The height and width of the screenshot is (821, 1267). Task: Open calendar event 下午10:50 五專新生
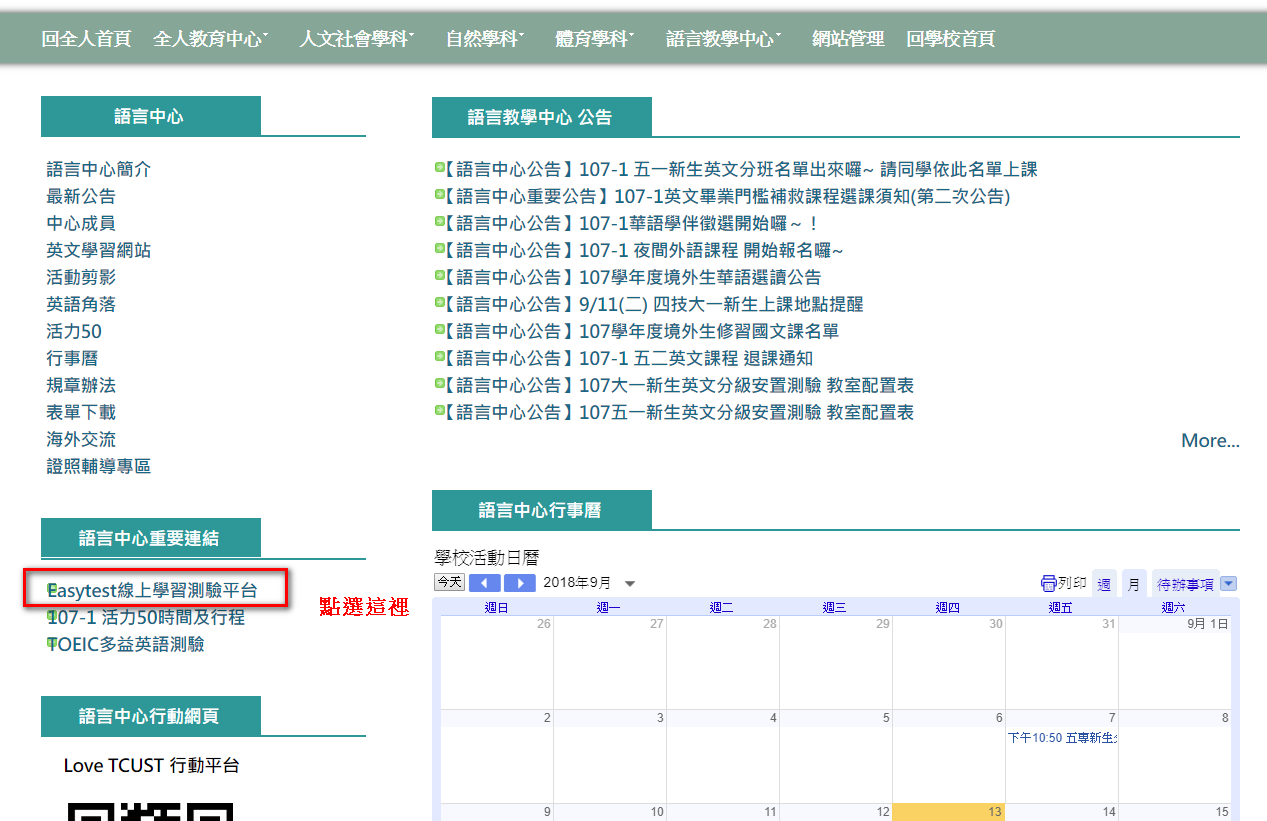[x=1062, y=738]
